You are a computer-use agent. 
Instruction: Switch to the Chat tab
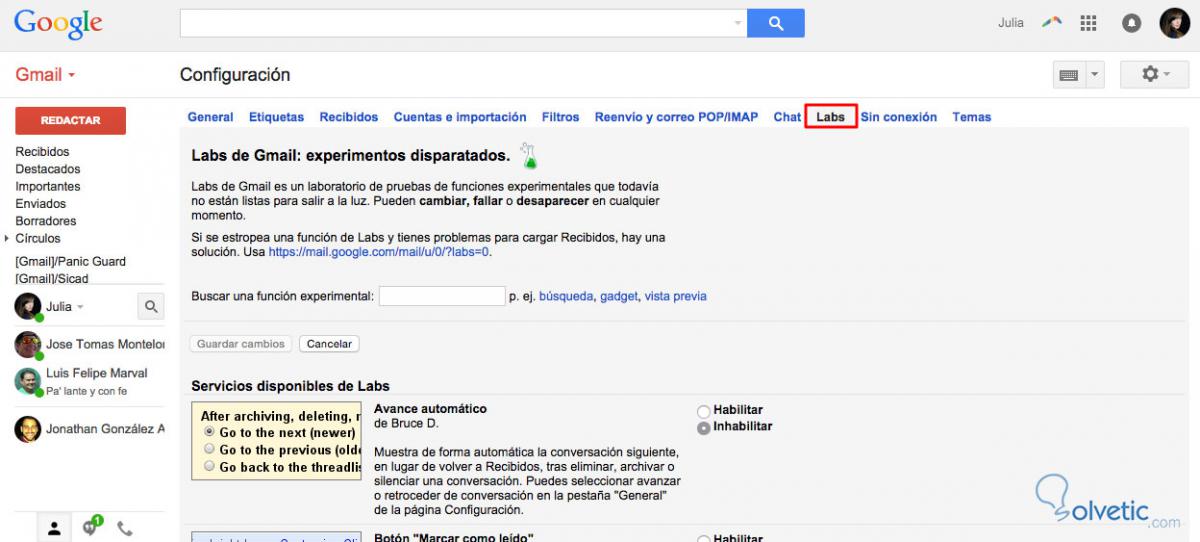pyautogui.click(x=787, y=117)
